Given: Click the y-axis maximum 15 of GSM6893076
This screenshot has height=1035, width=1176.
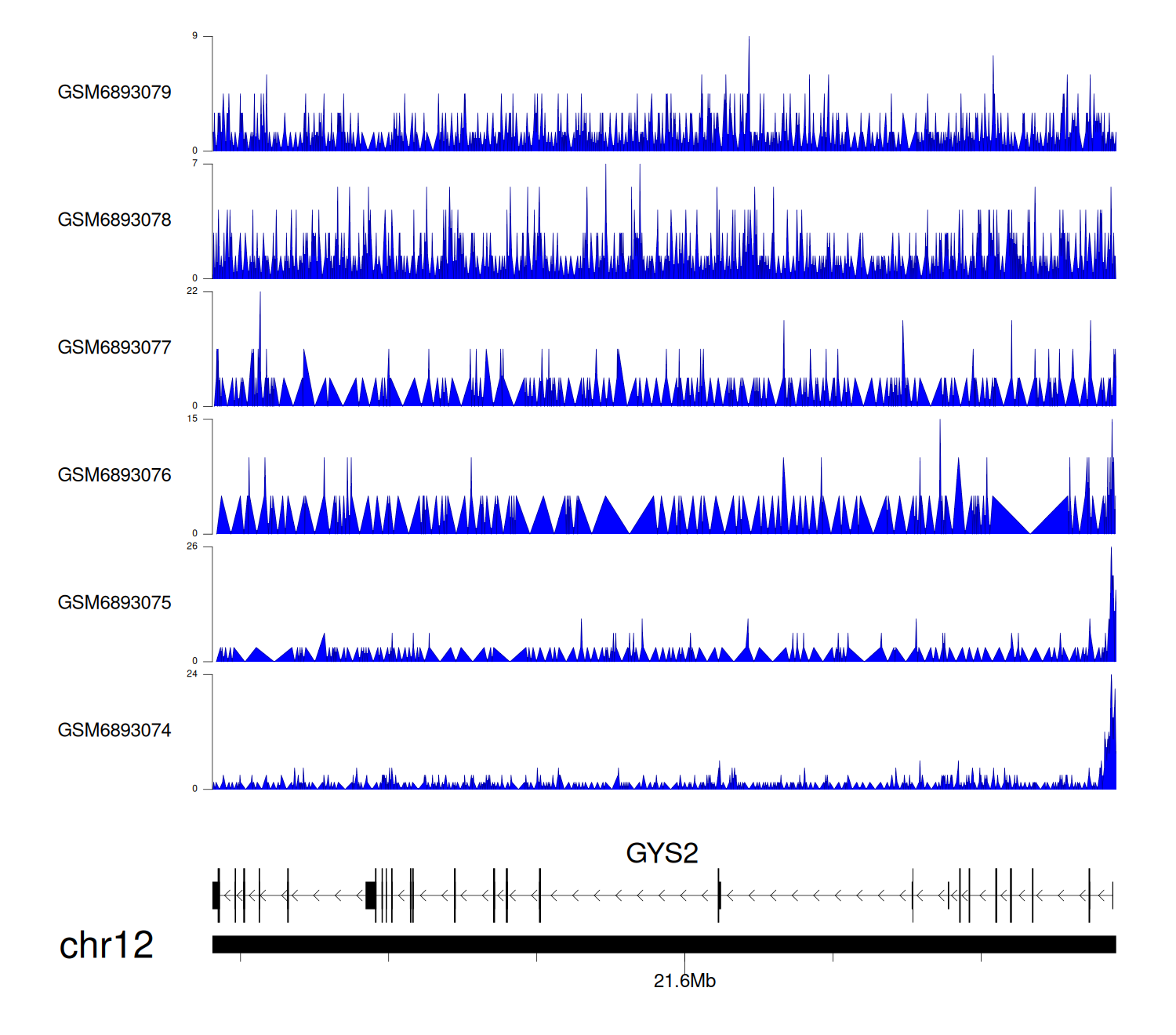Looking at the screenshot, I should tap(192, 419).
